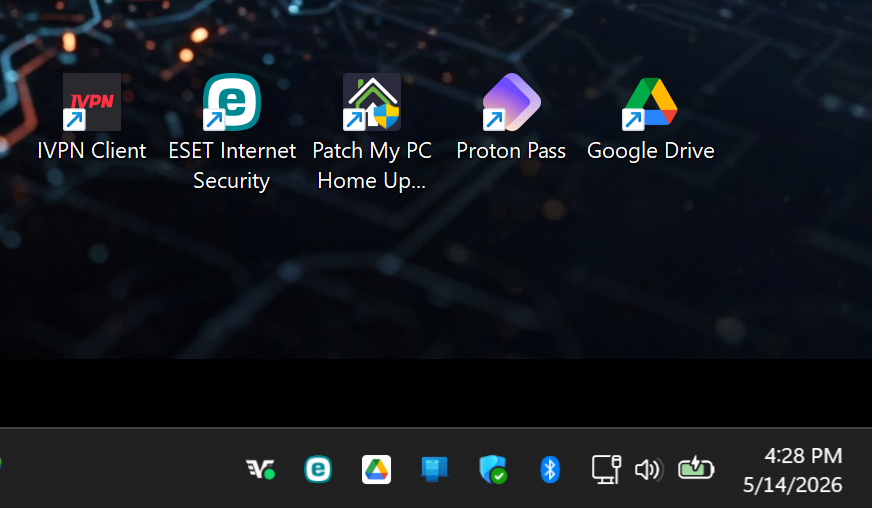The image size is (872, 508).
Task: Open the Google Drive desktop shortcut
Action: point(651,102)
